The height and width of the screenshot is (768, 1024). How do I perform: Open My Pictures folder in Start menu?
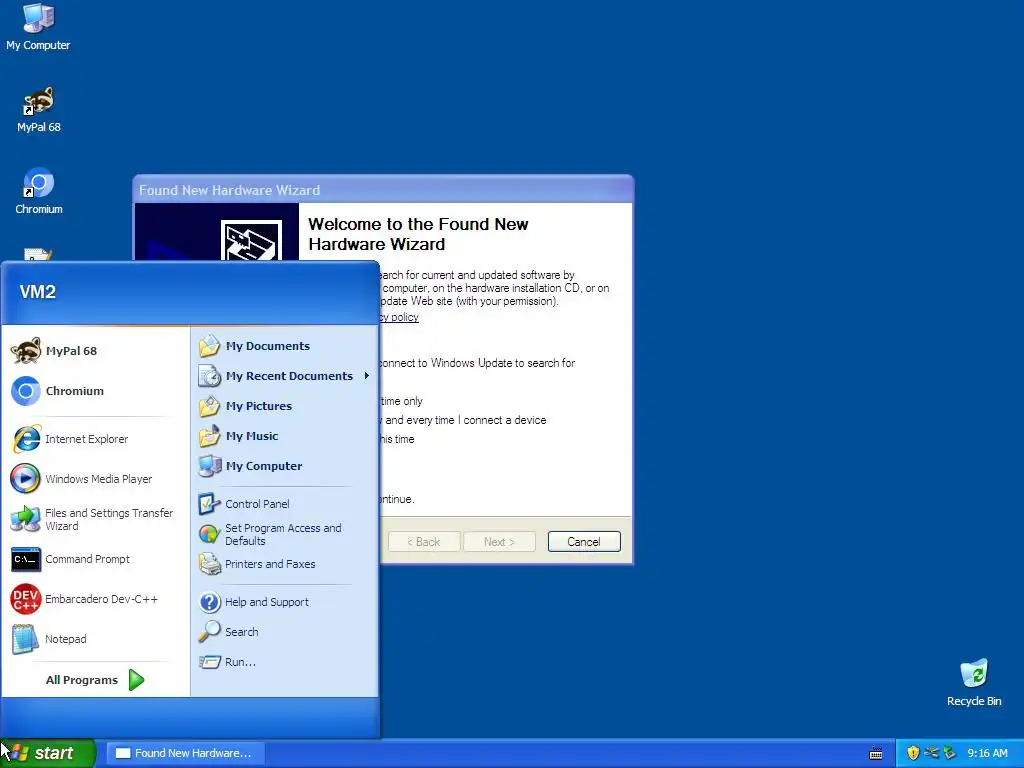[284, 406]
